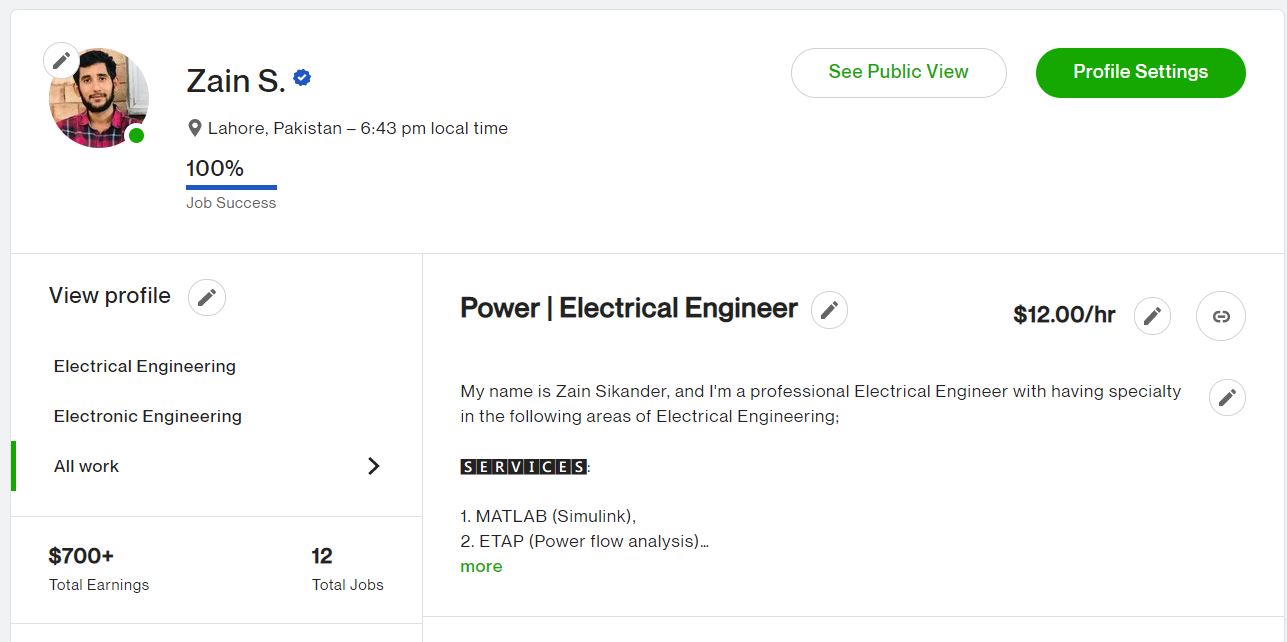Open Profile Settings
This screenshot has height=642, width=1287.
coord(1140,72)
